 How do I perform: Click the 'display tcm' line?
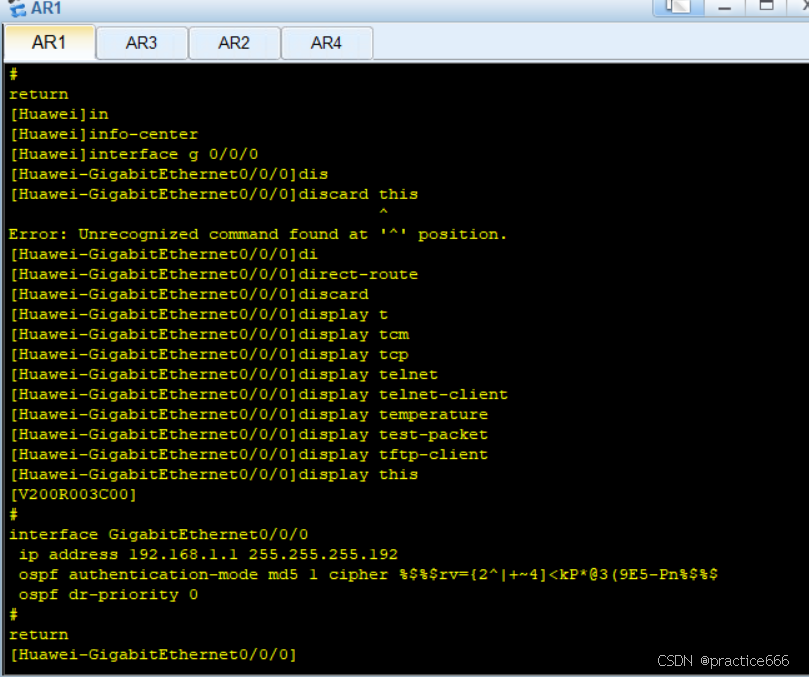[209, 334]
